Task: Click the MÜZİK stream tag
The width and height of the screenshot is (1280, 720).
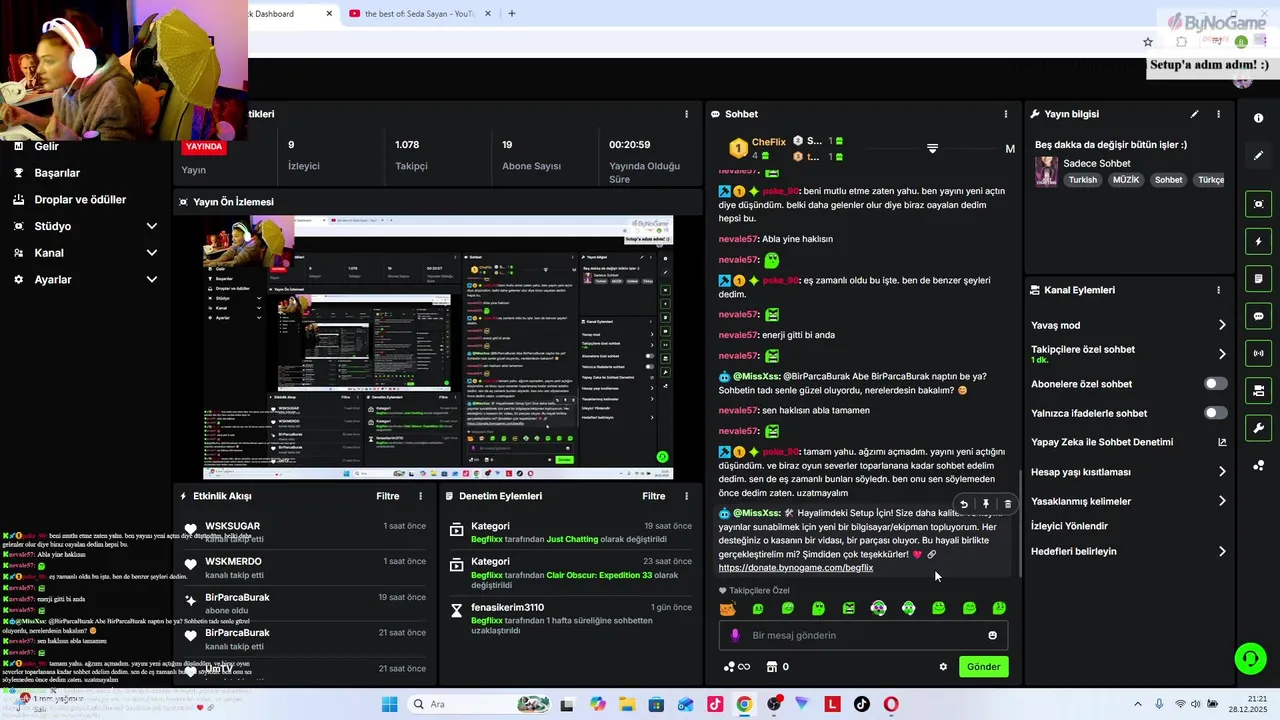Action: [x=1125, y=180]
